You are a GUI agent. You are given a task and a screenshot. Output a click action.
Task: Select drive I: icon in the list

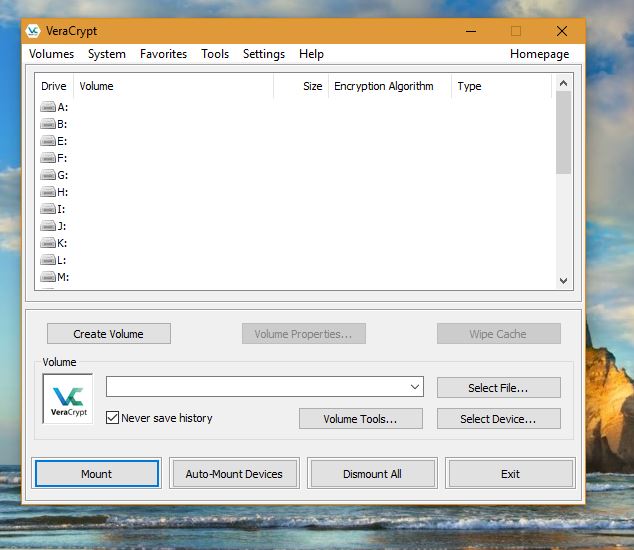click(48, 209)
